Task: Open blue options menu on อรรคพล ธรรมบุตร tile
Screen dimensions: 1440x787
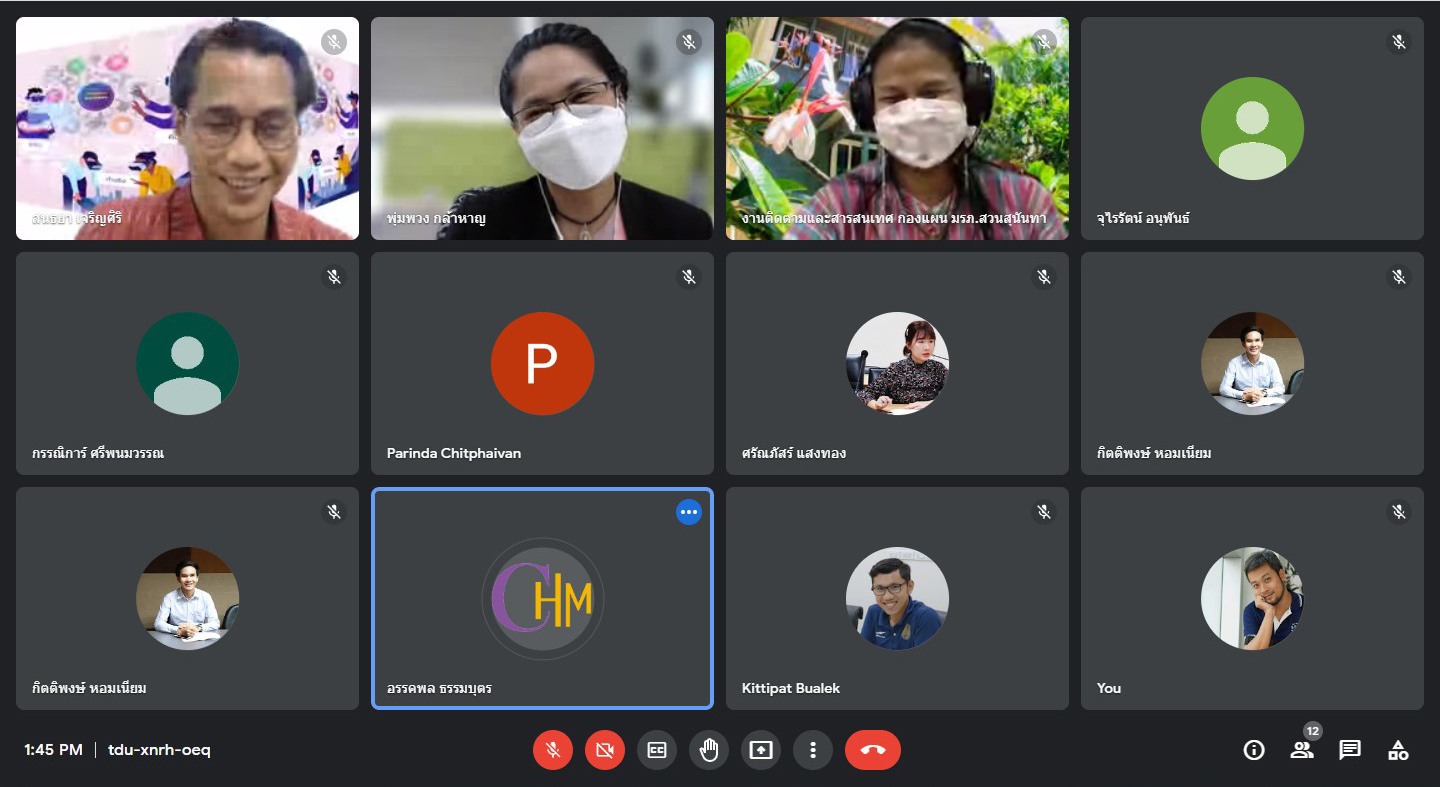Action: pyautogui.click(x=688, y=512)
